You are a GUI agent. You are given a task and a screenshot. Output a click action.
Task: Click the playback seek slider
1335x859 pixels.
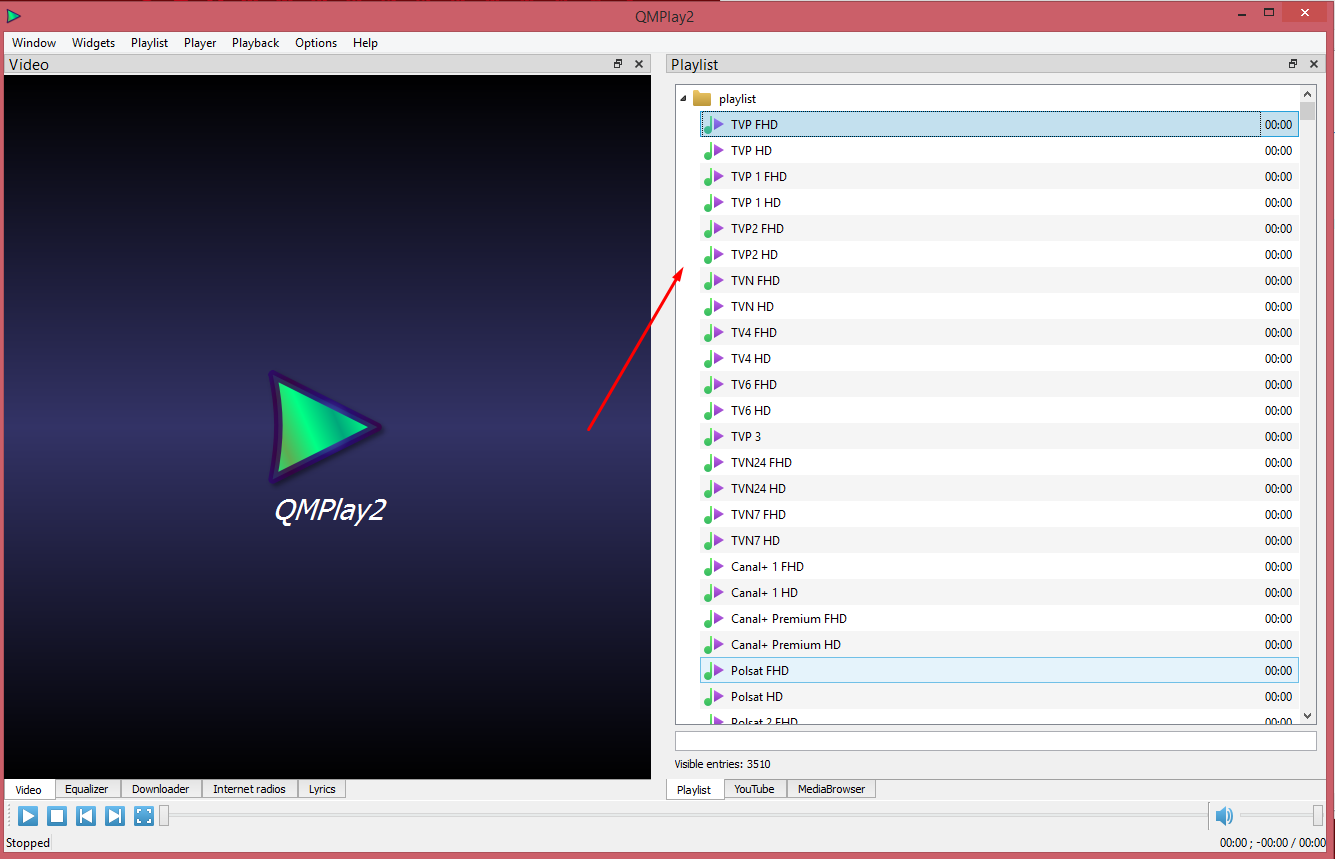click(683, 816)
